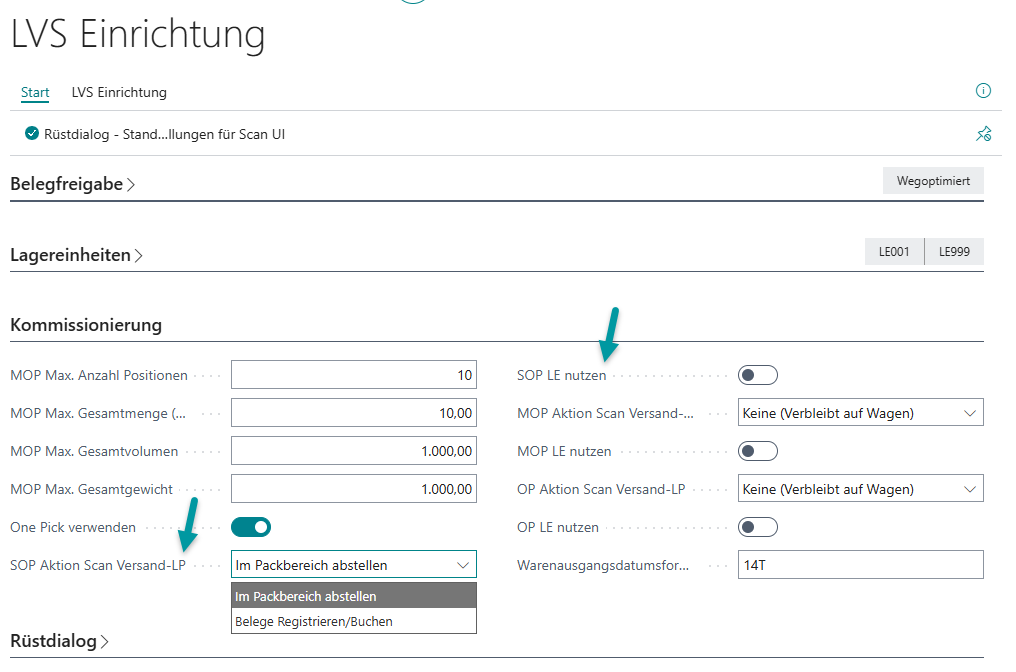
Task: Click the Wegoptimiert summary value
Action: click(933, 181)
